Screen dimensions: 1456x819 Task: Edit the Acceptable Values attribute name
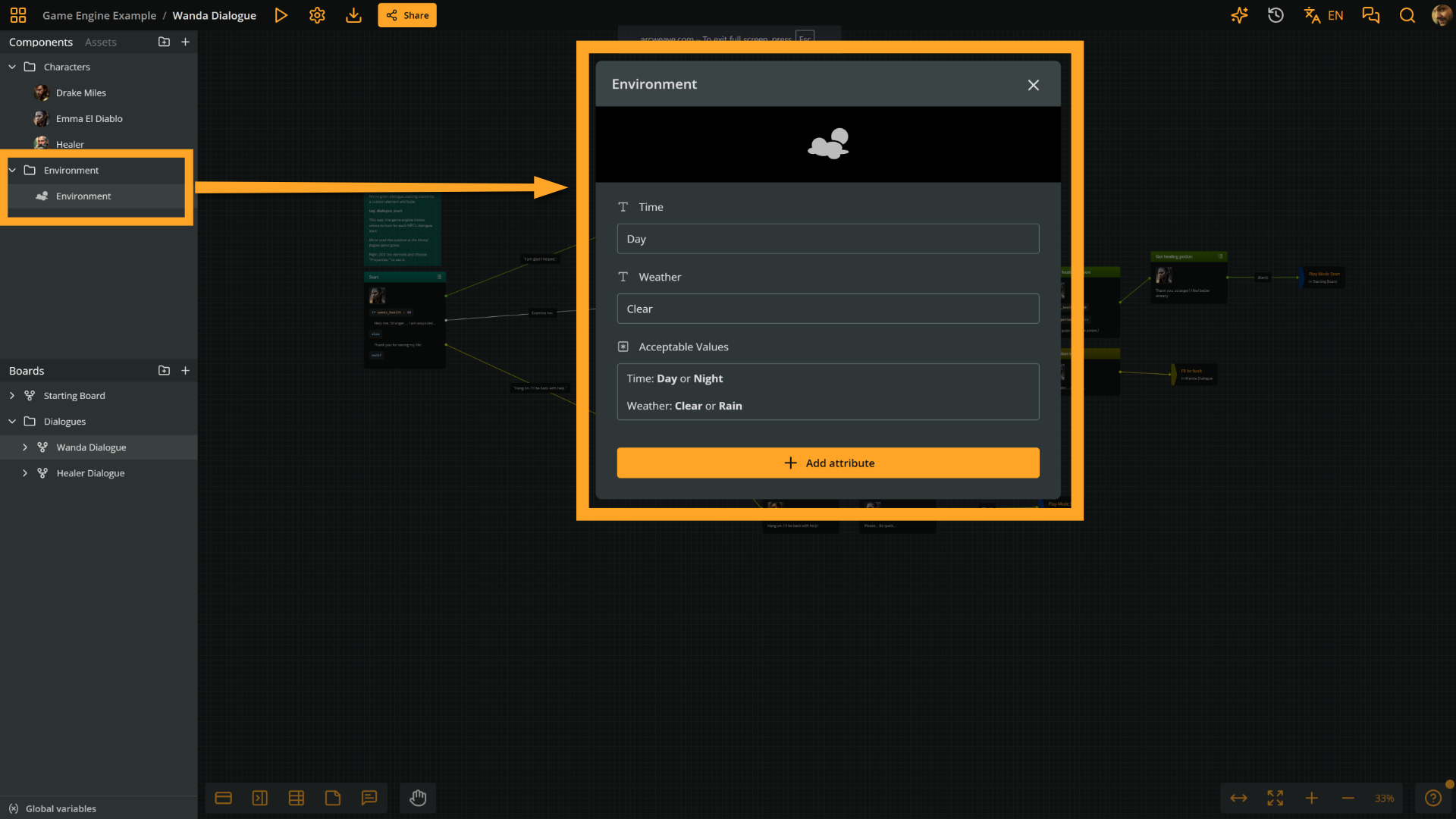pyautogui.click(x=683, y=347)
